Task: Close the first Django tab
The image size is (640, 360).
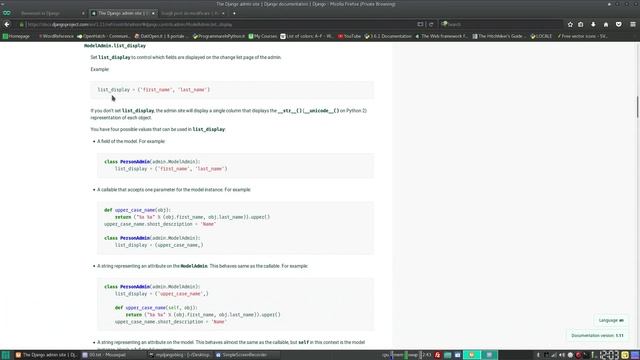Action: 83,13
